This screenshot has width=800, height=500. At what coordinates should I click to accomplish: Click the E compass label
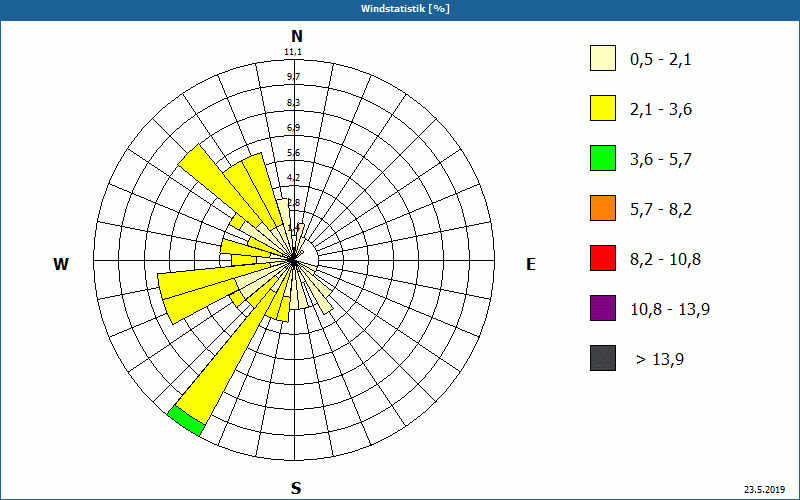(531, 264)
